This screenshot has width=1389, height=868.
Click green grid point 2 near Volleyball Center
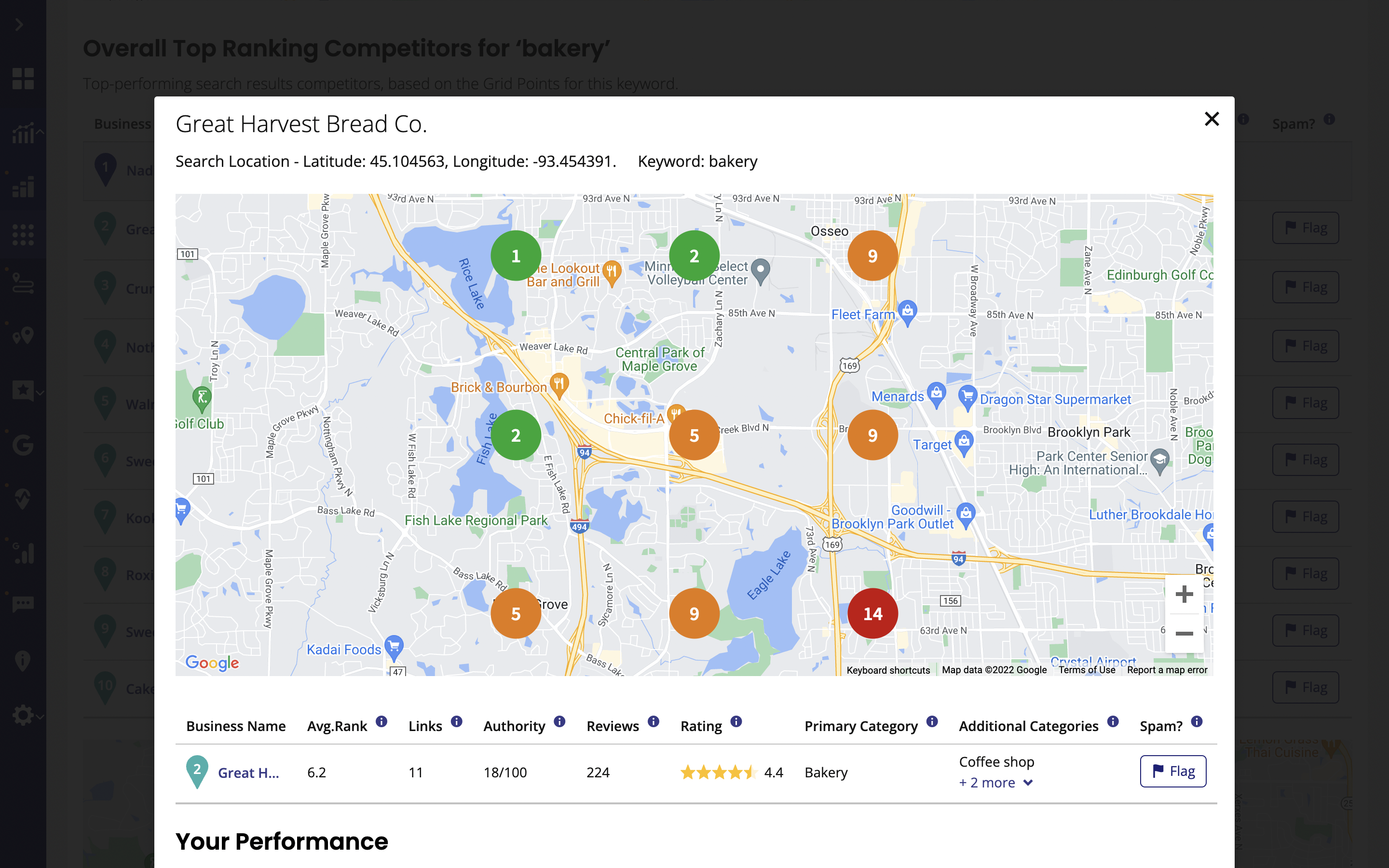(x=694, y=256)
